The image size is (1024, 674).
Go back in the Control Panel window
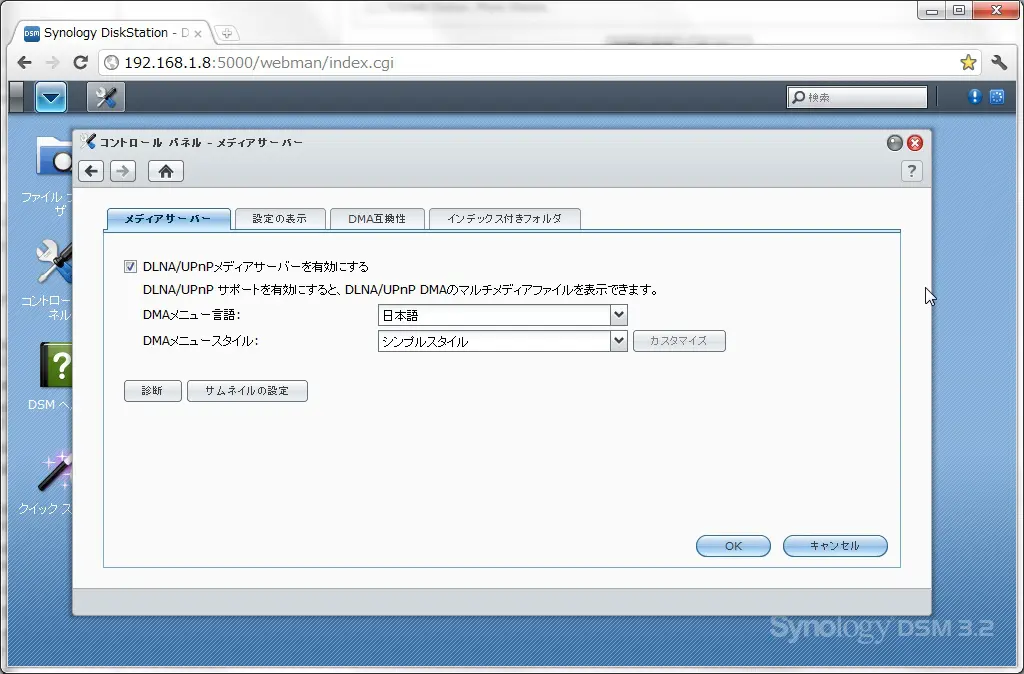click(91, 171)
